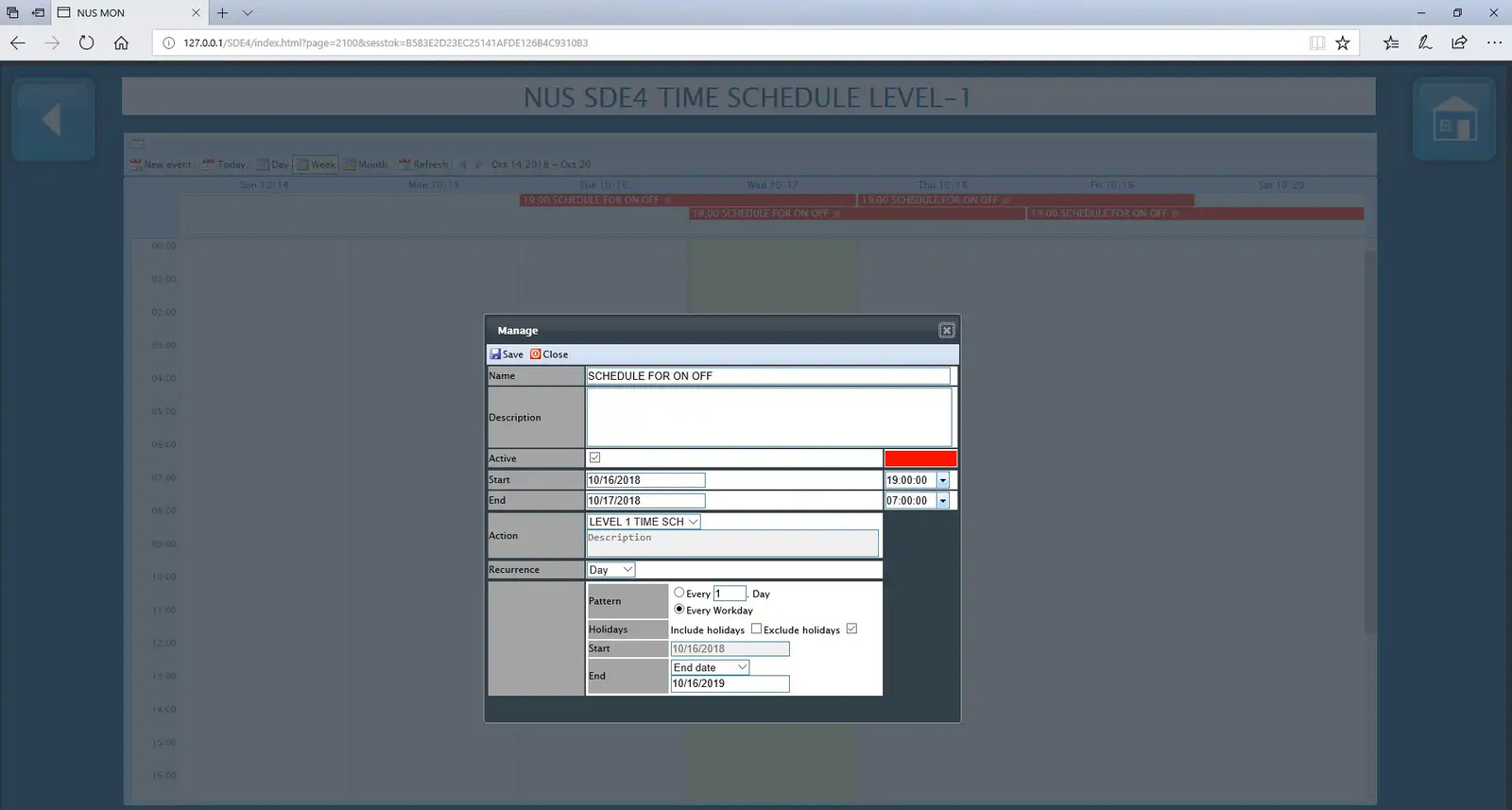
Task: Add page to favorites with star icon
Action: point(1342,43)
